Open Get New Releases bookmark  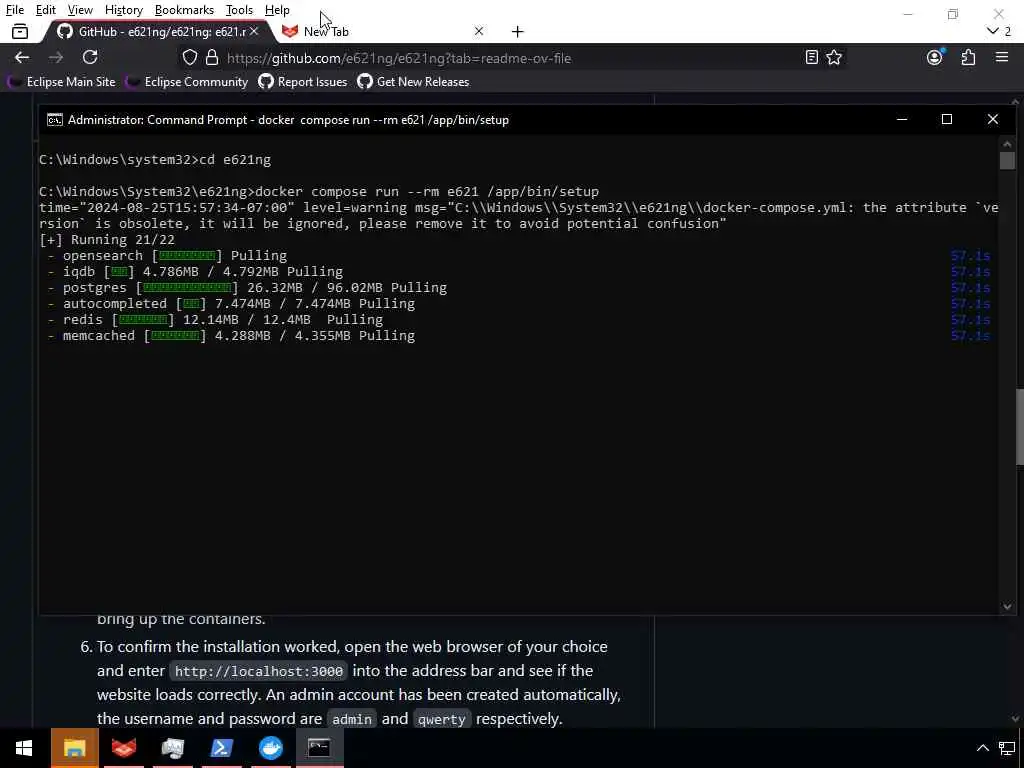point(413,82)
